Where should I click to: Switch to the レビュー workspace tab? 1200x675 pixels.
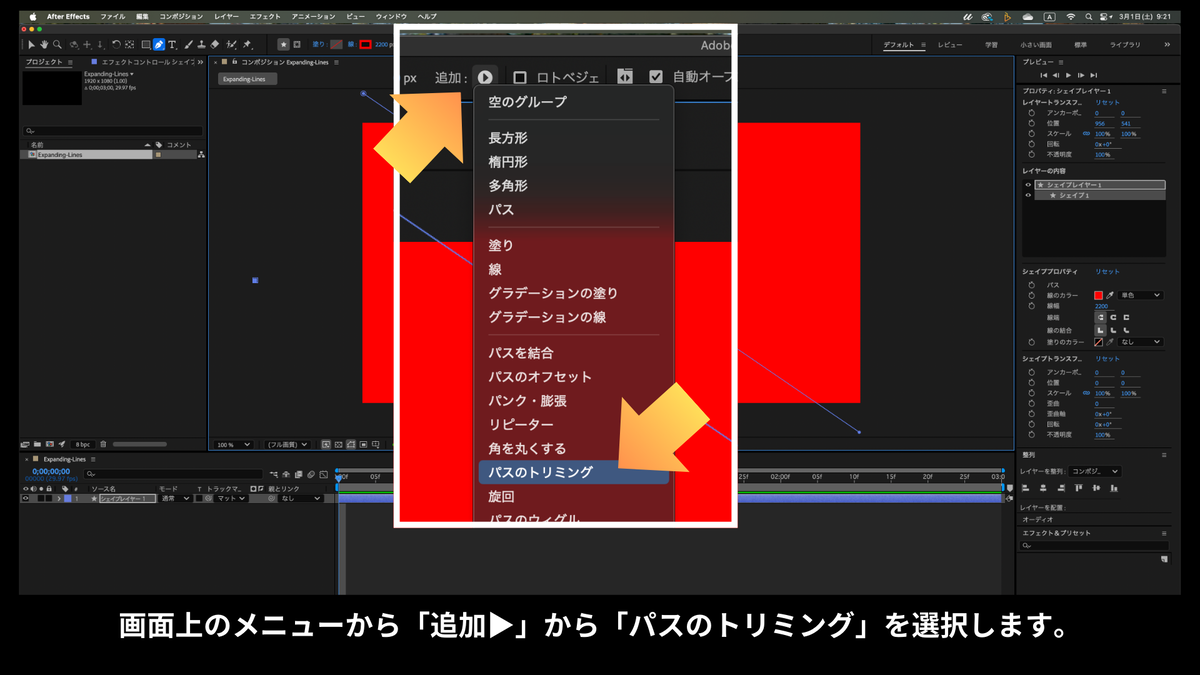coord(950,45)
